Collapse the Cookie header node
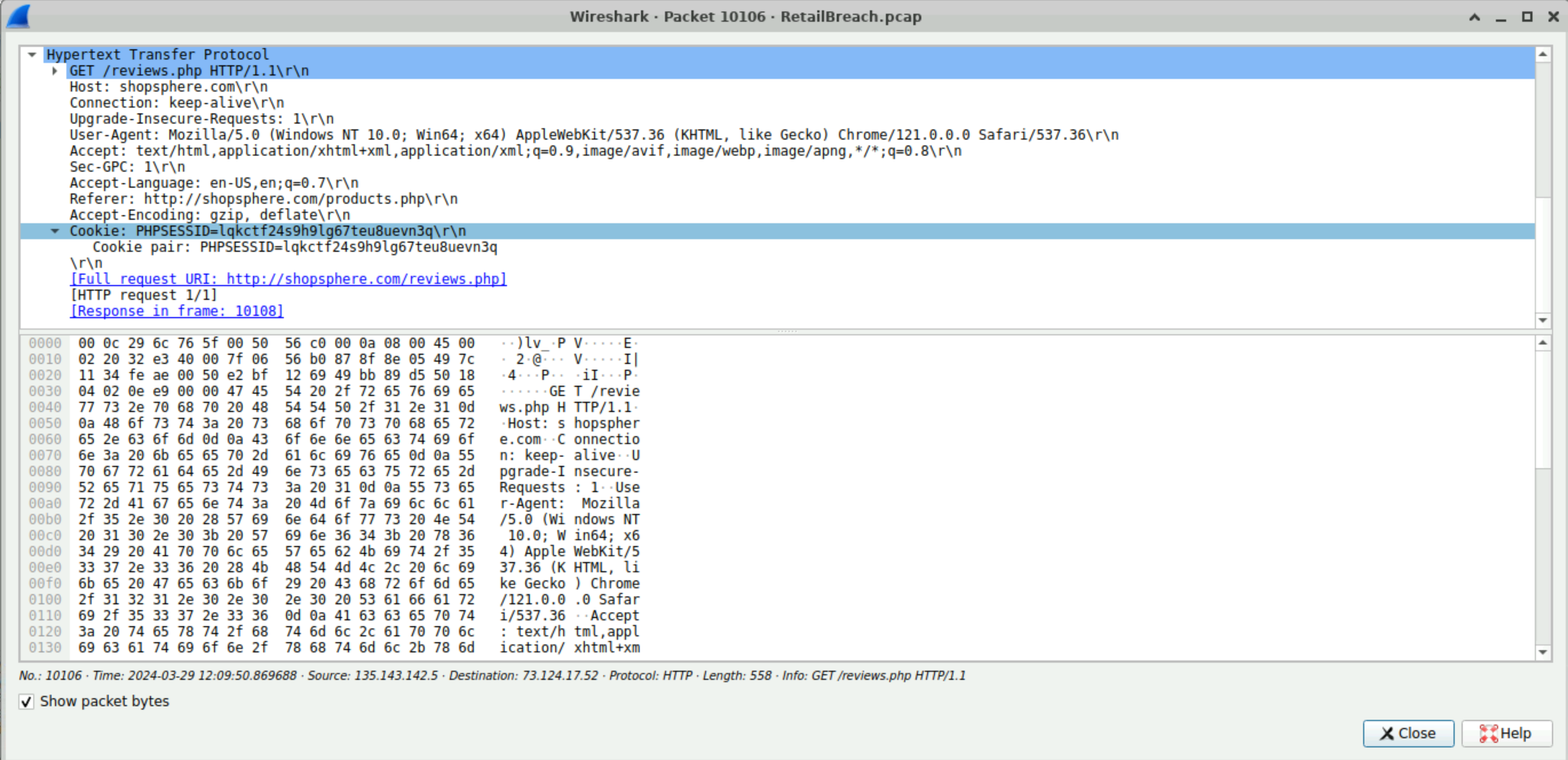 point(55,230)
